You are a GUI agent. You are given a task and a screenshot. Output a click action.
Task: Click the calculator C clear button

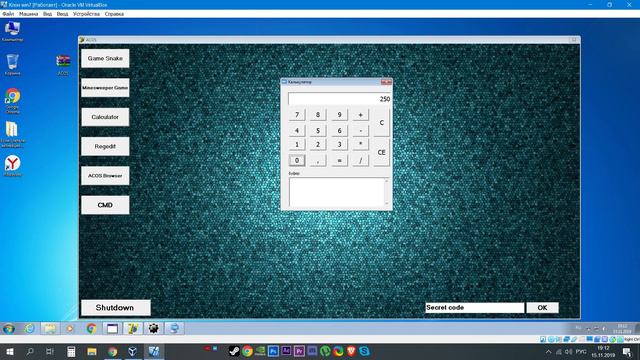(382, 123)
